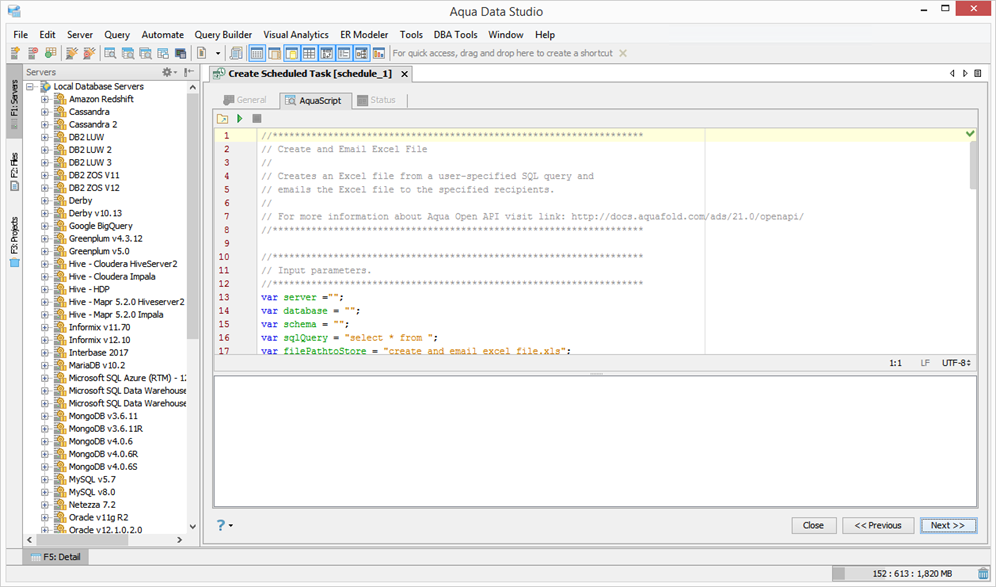Click the LF line ending indicator

tap(925, 363)
